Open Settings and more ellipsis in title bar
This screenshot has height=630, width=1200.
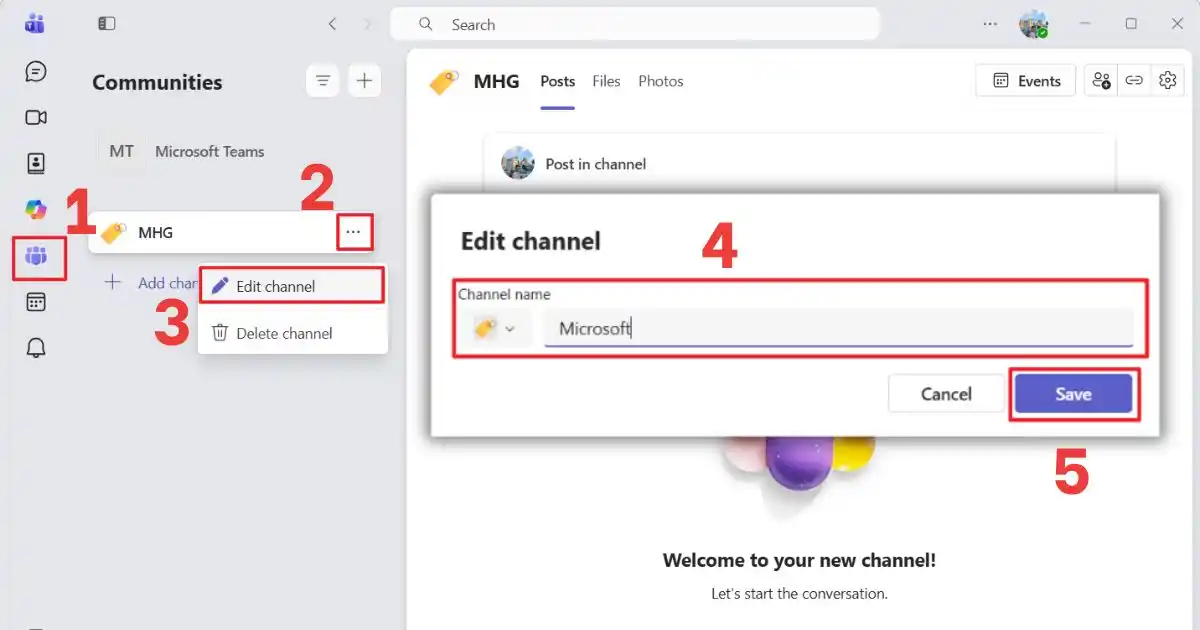pyautogui.click(x=990, y=23)
